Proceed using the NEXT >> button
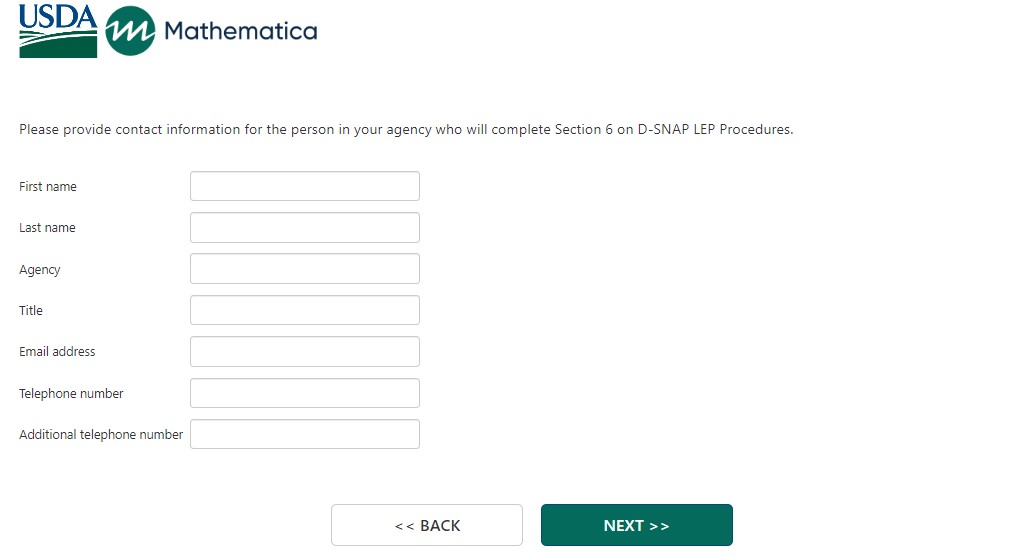Screen dimensions: 1012x557 point(636,525)
